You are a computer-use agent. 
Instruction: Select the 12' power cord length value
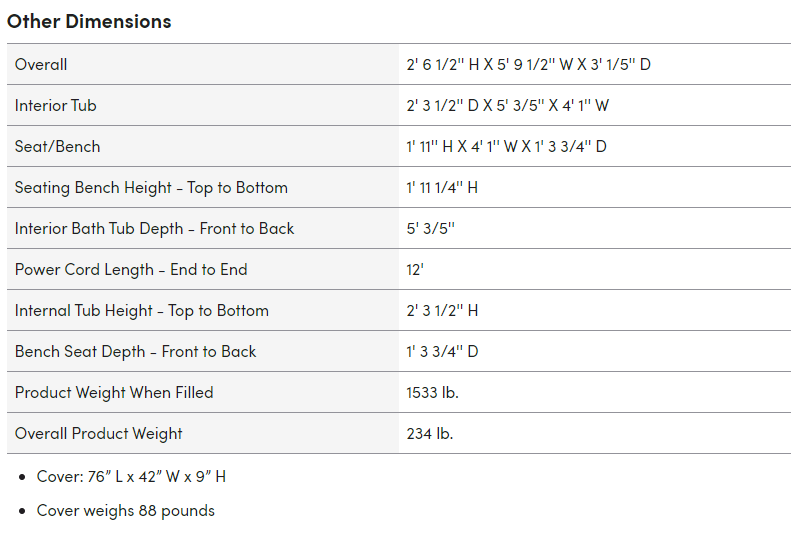415,270
